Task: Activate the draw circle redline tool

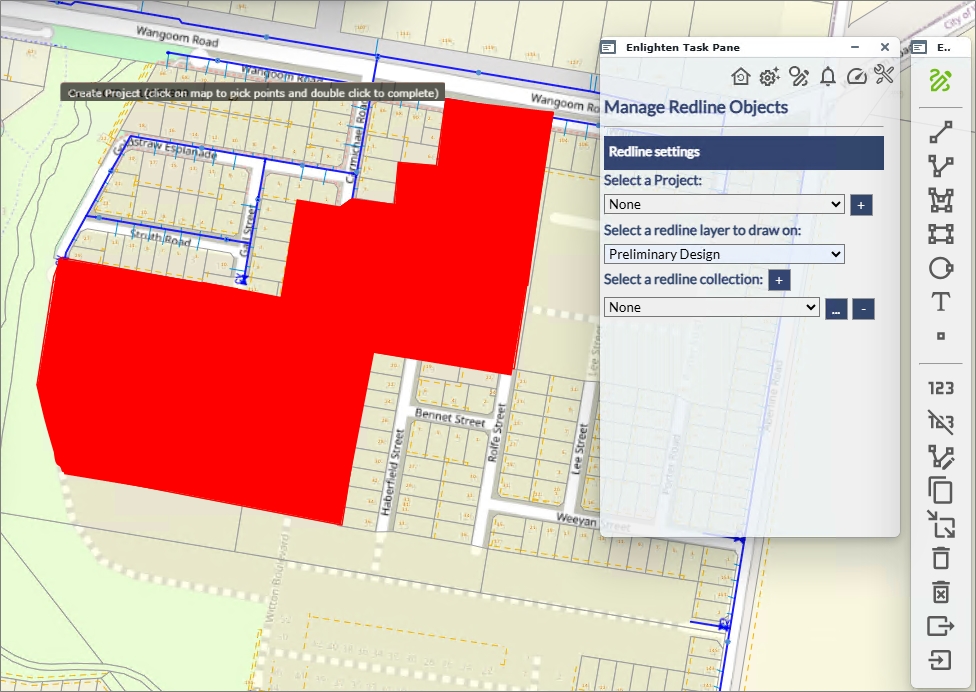Action: (940, 268)
